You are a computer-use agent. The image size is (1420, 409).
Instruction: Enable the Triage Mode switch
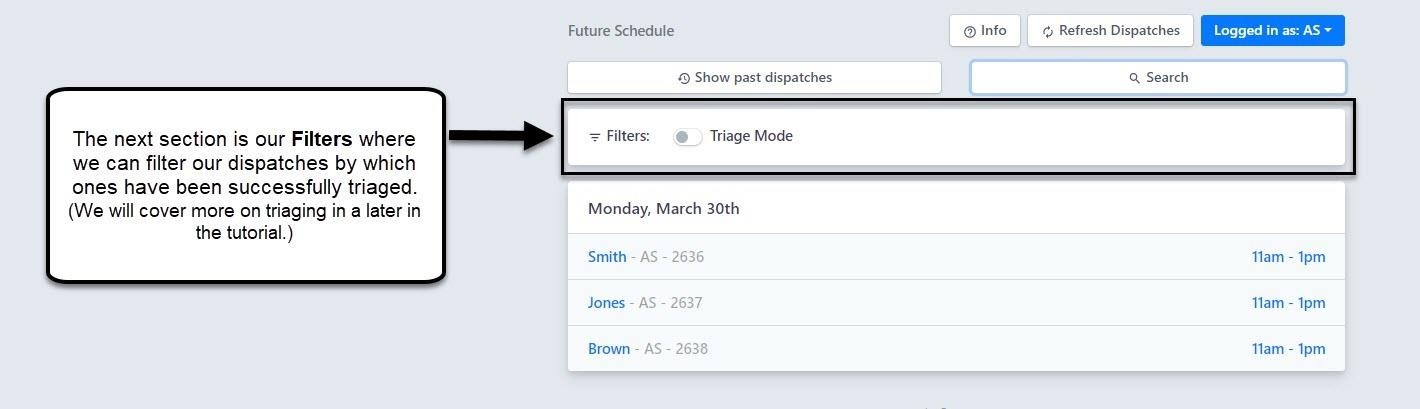pyautogui.click(x=687, y=137)
